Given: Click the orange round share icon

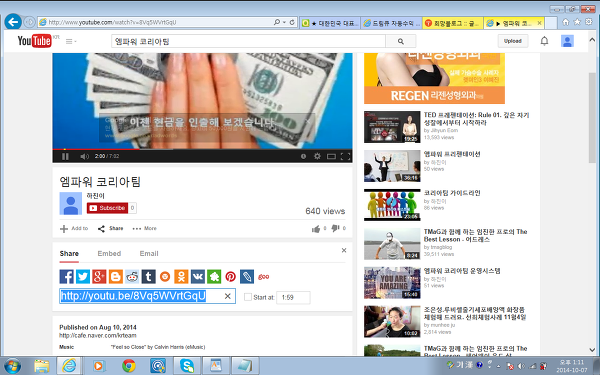Looking at the screenshot, I should pyautogui.click(x=165, y=276).
